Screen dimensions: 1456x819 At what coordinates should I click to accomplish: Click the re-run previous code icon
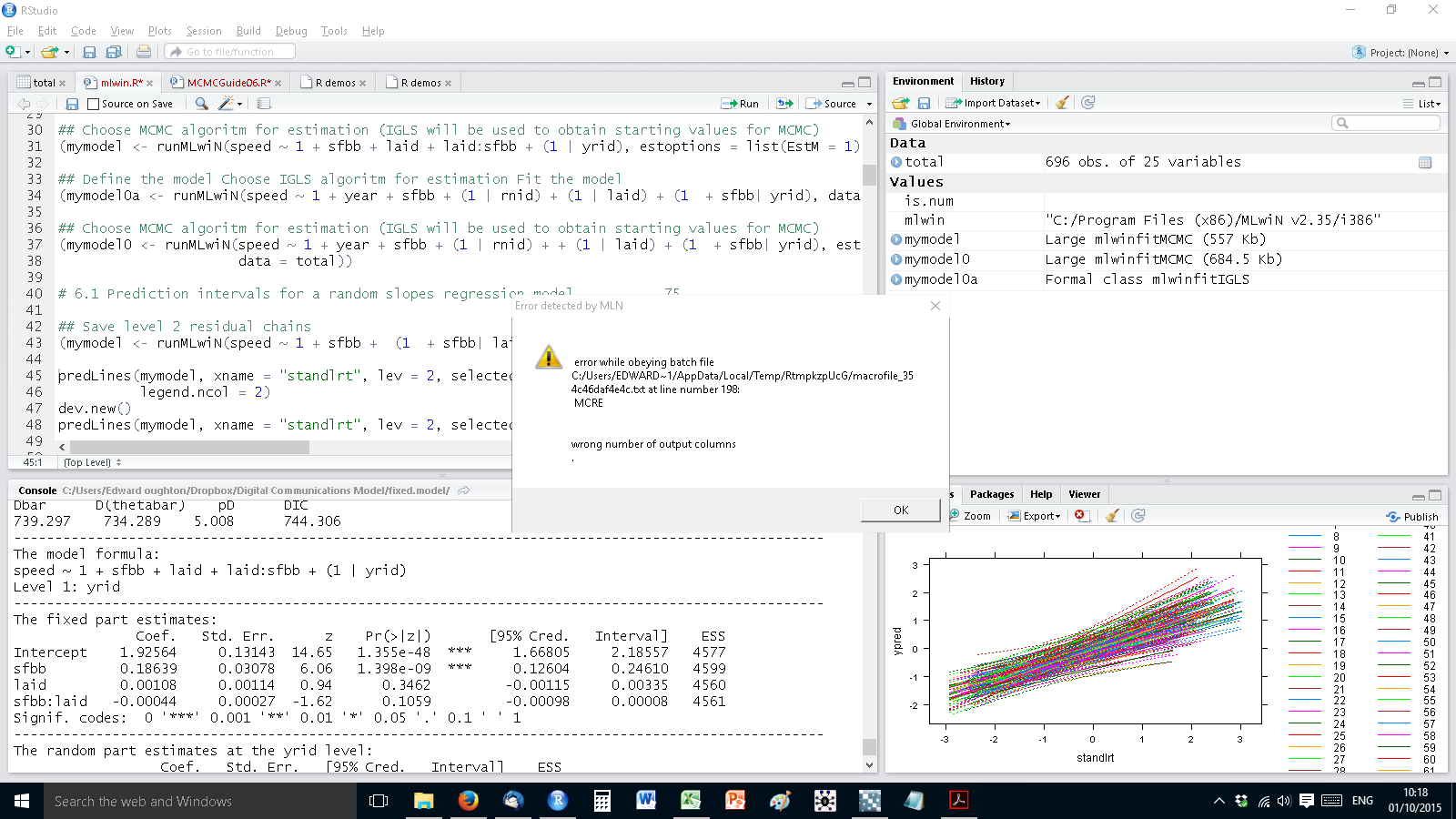(x=784, y=104)
